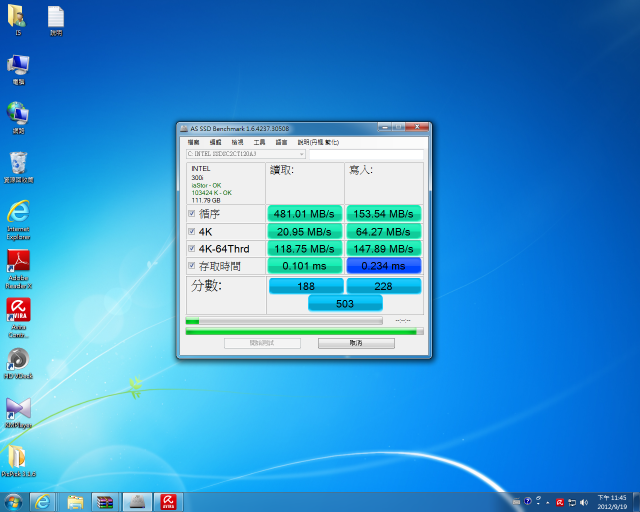Viewport: 640px width, 512px height.
Task: Open the volume speaker tray icon
Action: click(584, 503)
